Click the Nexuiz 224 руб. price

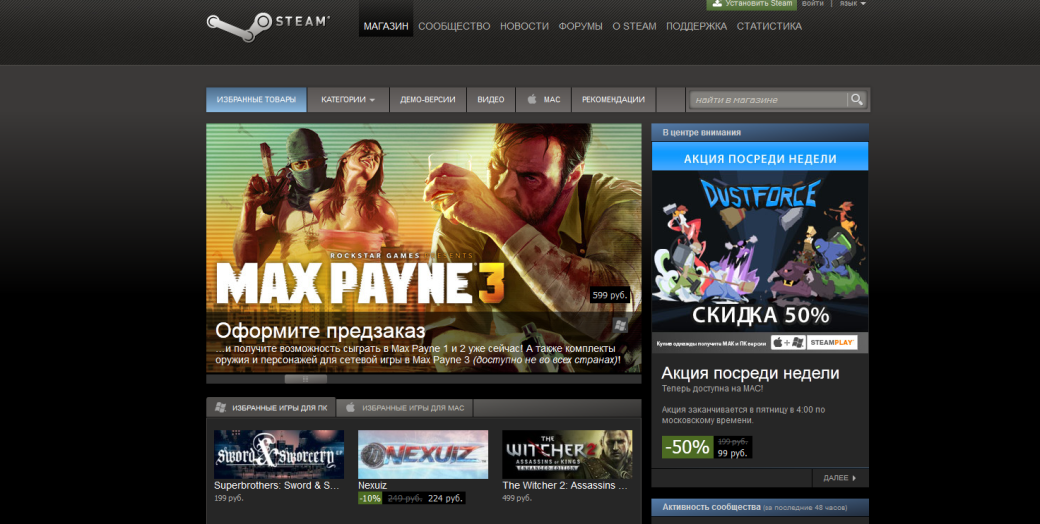(x=446, y=498)
